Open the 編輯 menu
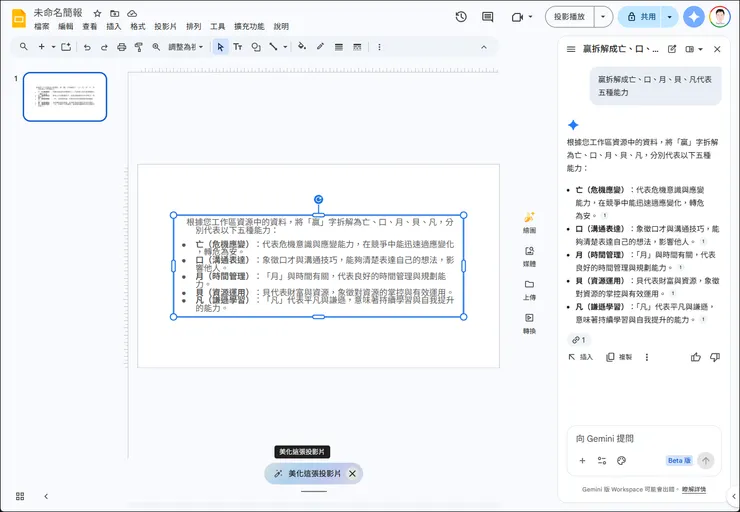The height and width of the screenshot is (512, 740). (66, 27)
